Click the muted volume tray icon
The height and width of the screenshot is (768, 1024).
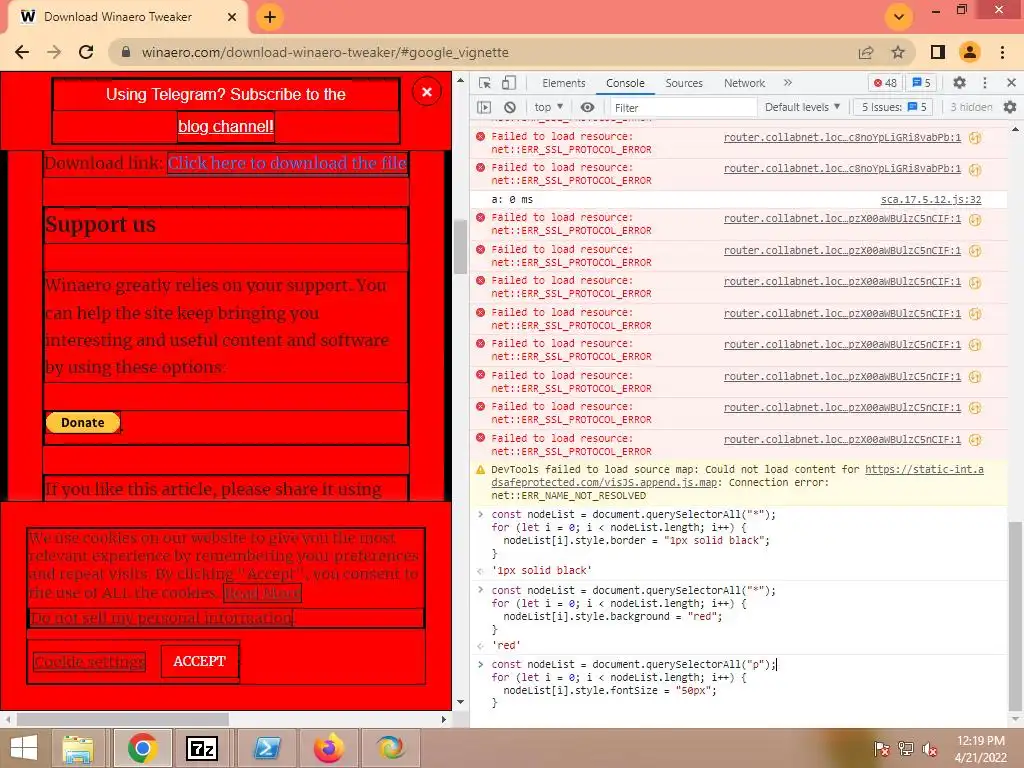pos(930,749)
